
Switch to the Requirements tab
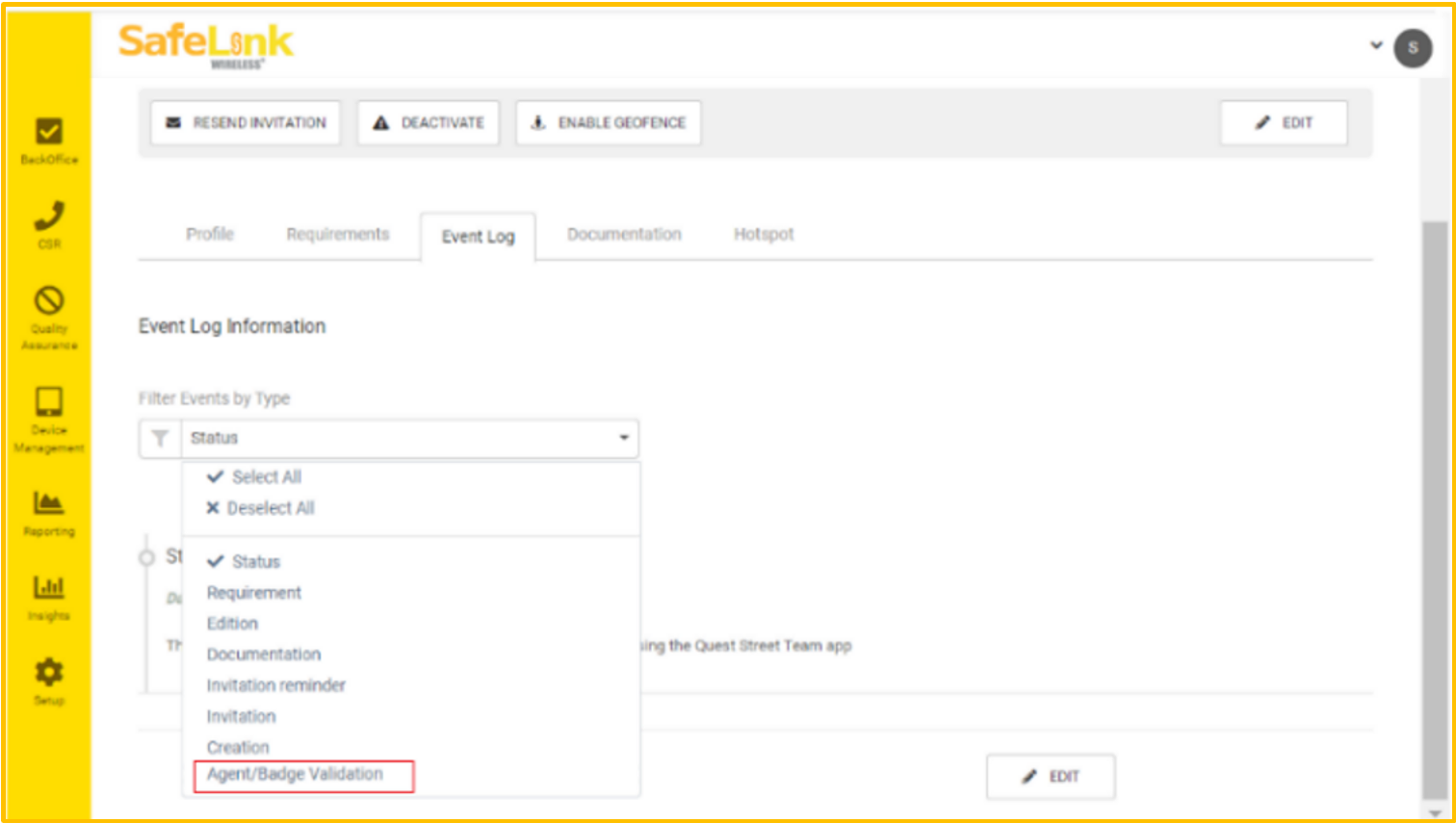[338, 234]
